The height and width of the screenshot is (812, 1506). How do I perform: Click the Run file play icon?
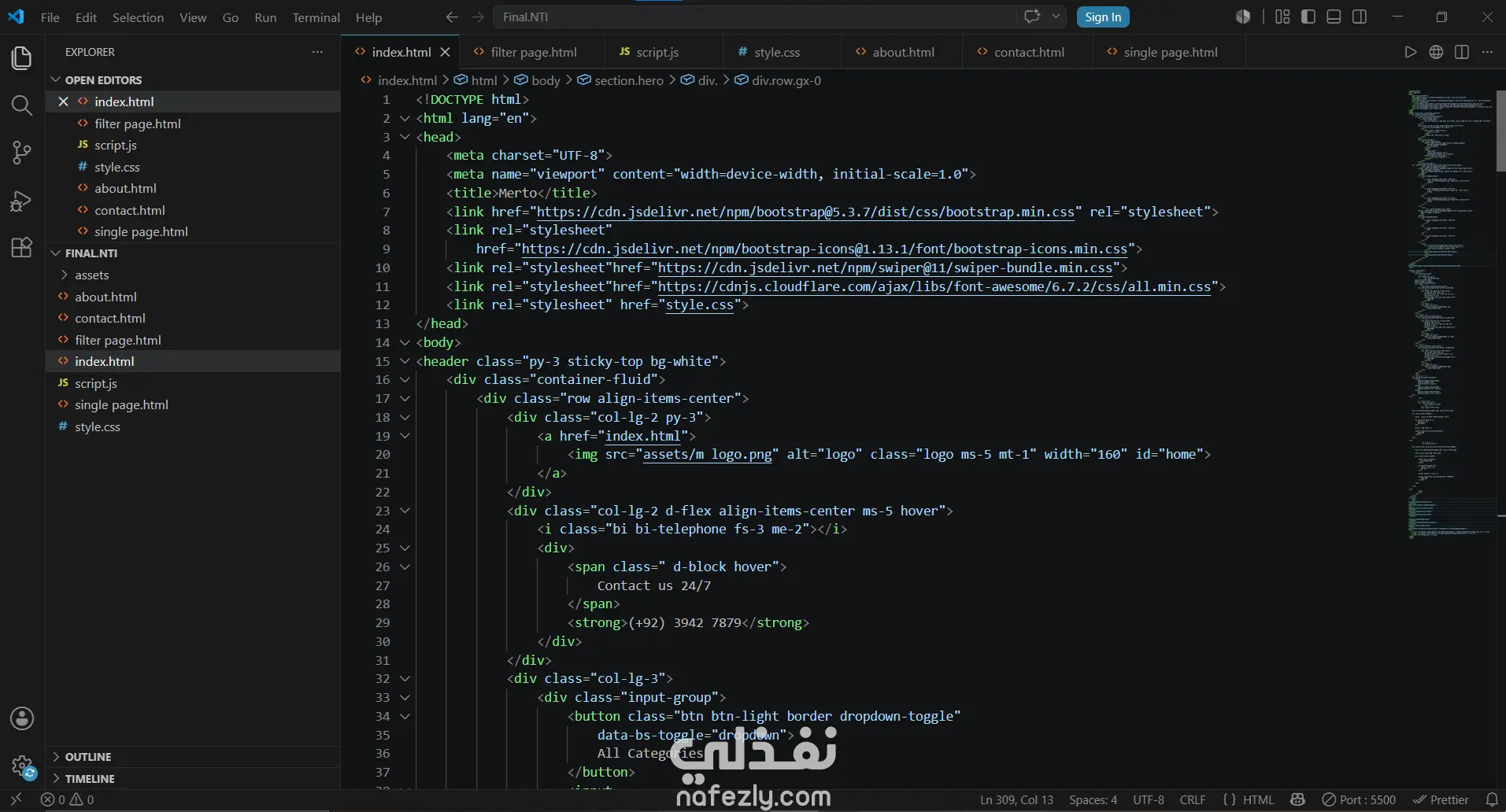pos(1410,52)
